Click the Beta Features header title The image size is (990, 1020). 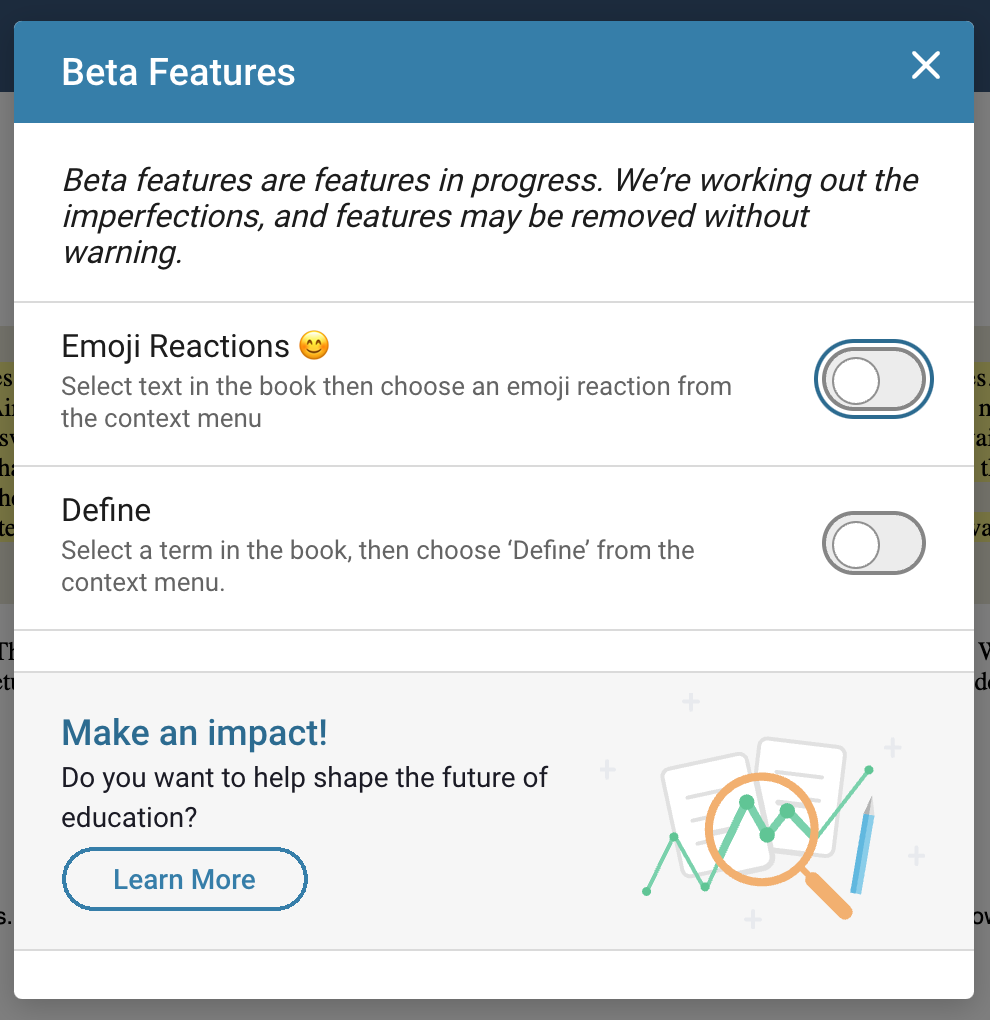click(178, 71)
